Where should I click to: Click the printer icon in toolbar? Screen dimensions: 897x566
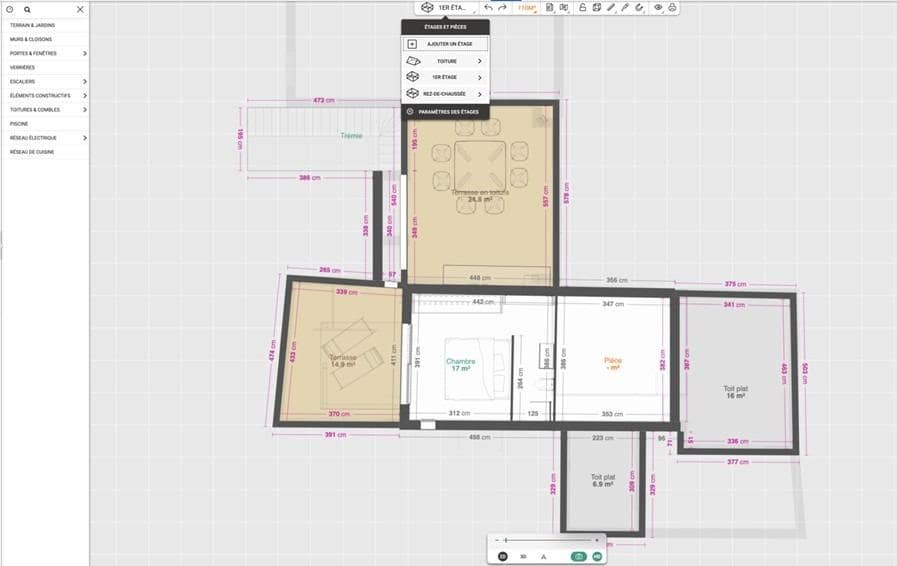point(672,7)
